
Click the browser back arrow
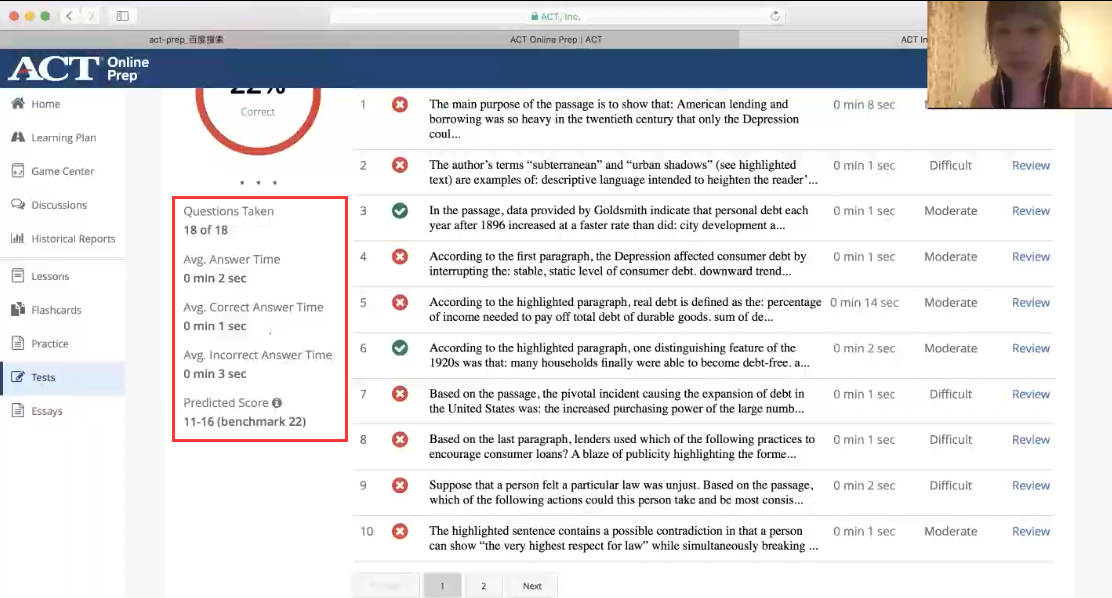69,16
